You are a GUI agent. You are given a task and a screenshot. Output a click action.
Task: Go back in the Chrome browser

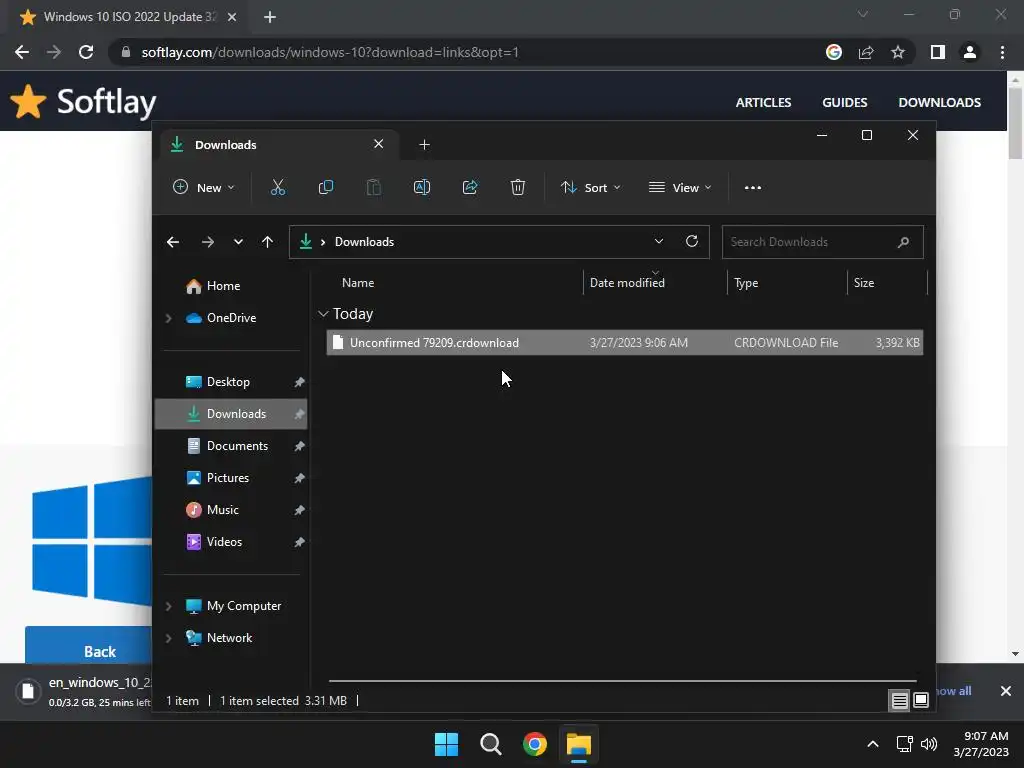[22, 52]
